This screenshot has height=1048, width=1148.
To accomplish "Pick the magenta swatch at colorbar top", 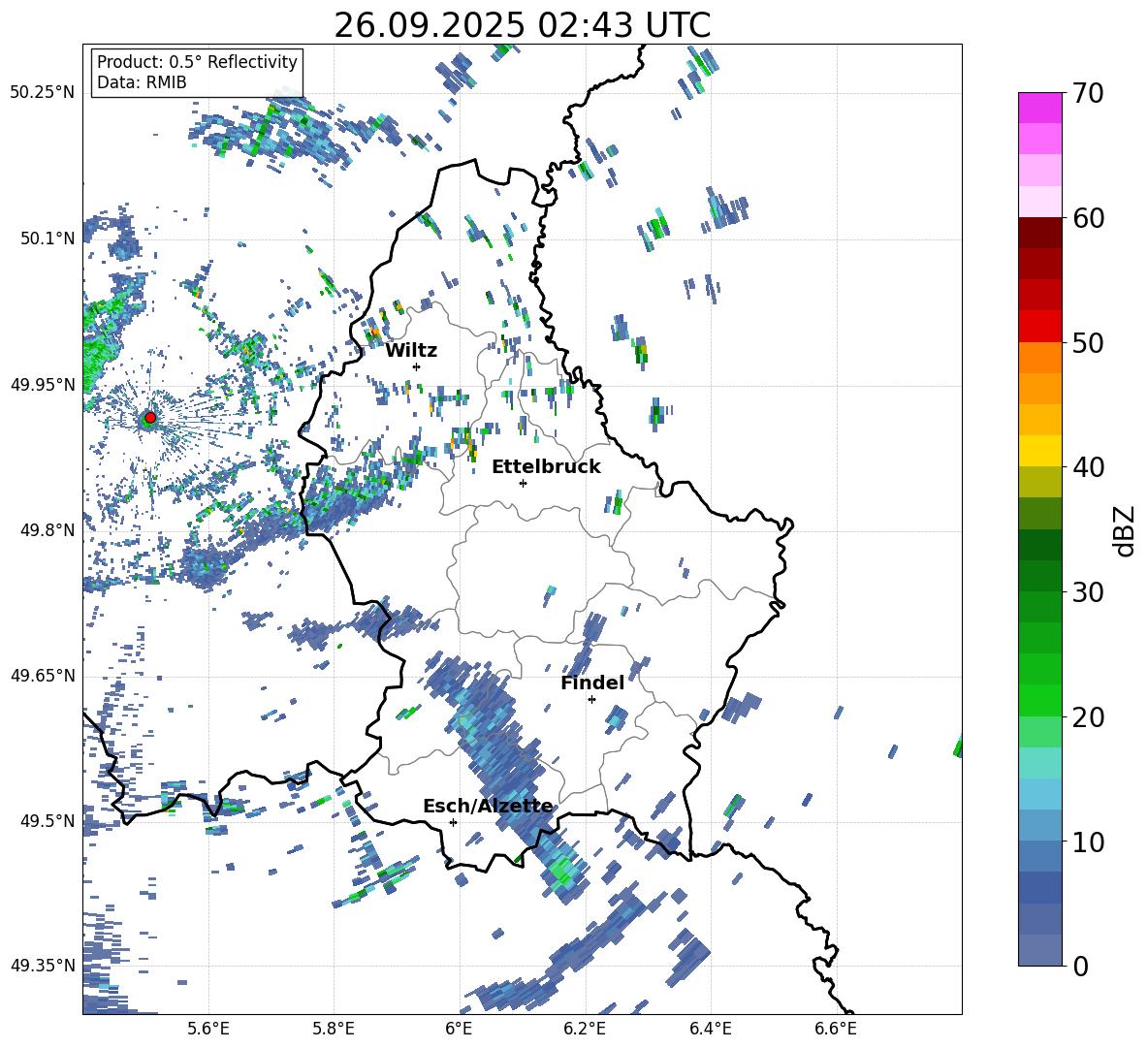I will 1040,108.
